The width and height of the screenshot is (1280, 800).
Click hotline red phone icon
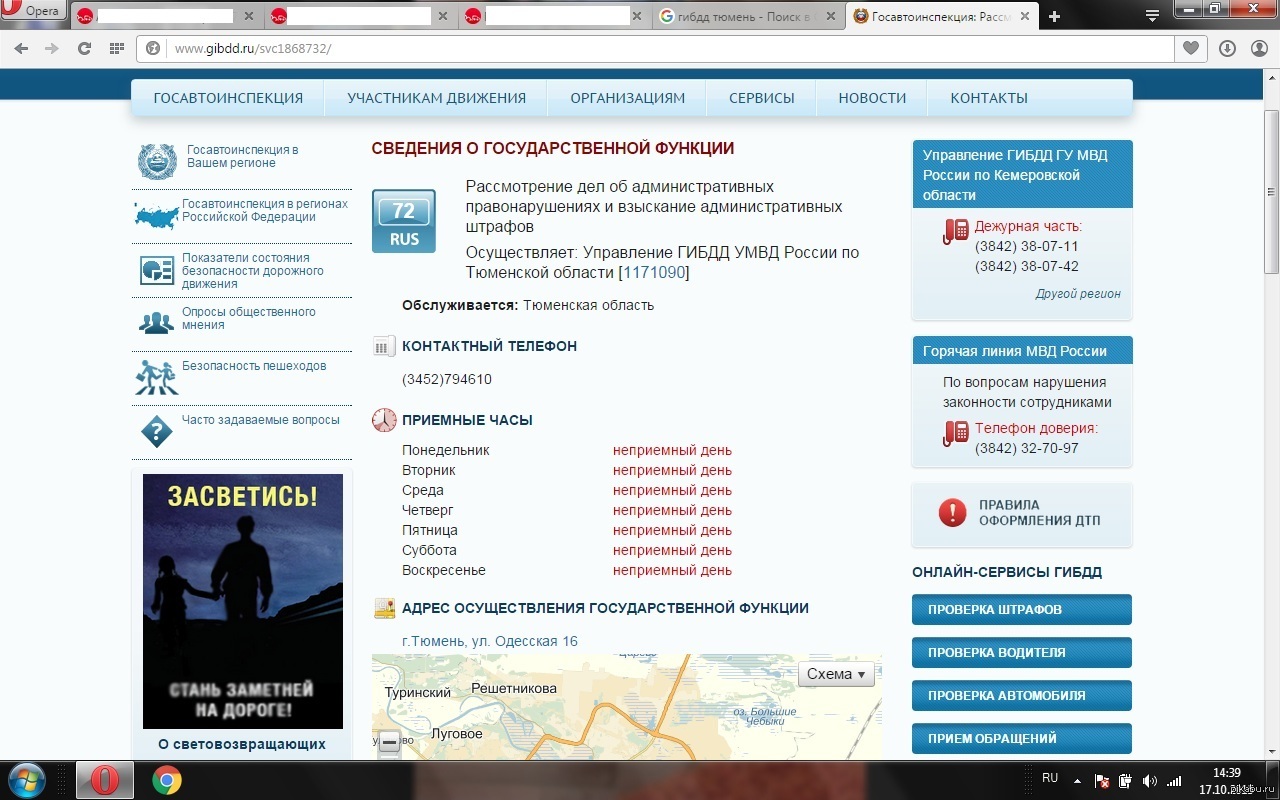[956, 433]
